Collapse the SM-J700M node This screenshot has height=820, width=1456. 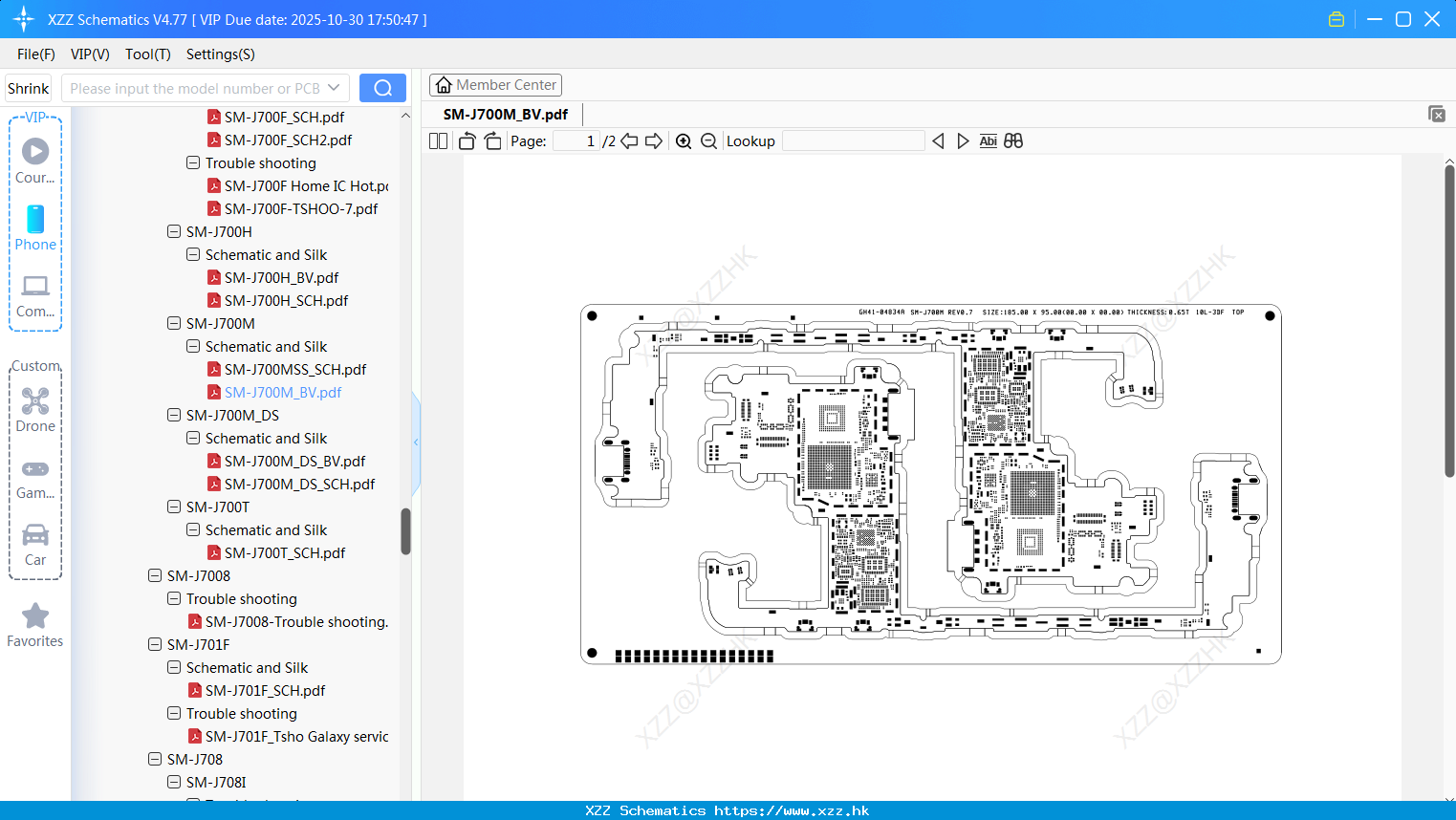(174, 323)
